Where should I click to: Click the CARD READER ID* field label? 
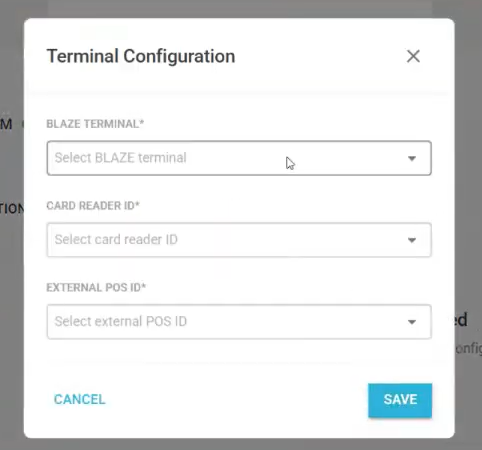(x=93, y=206)
